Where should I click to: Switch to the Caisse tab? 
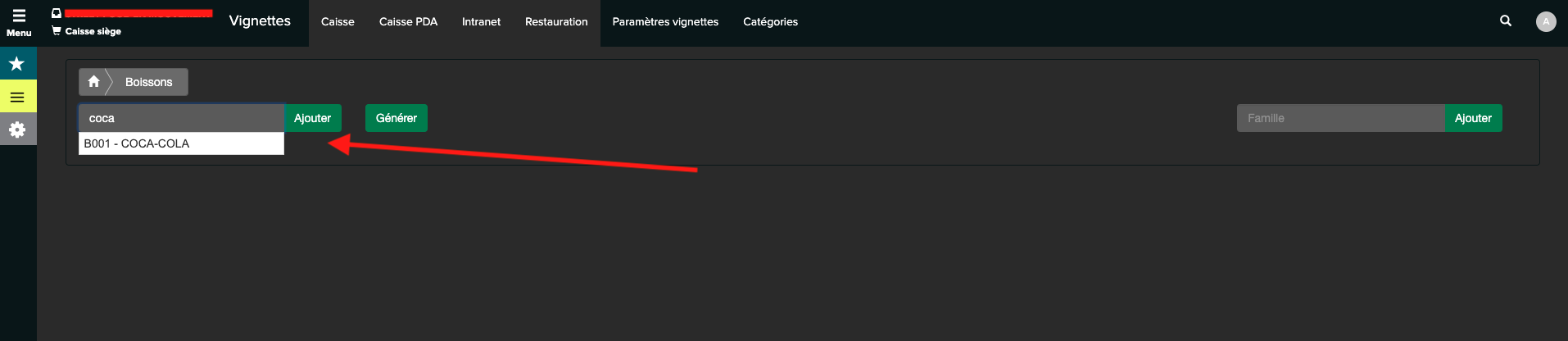338,22
